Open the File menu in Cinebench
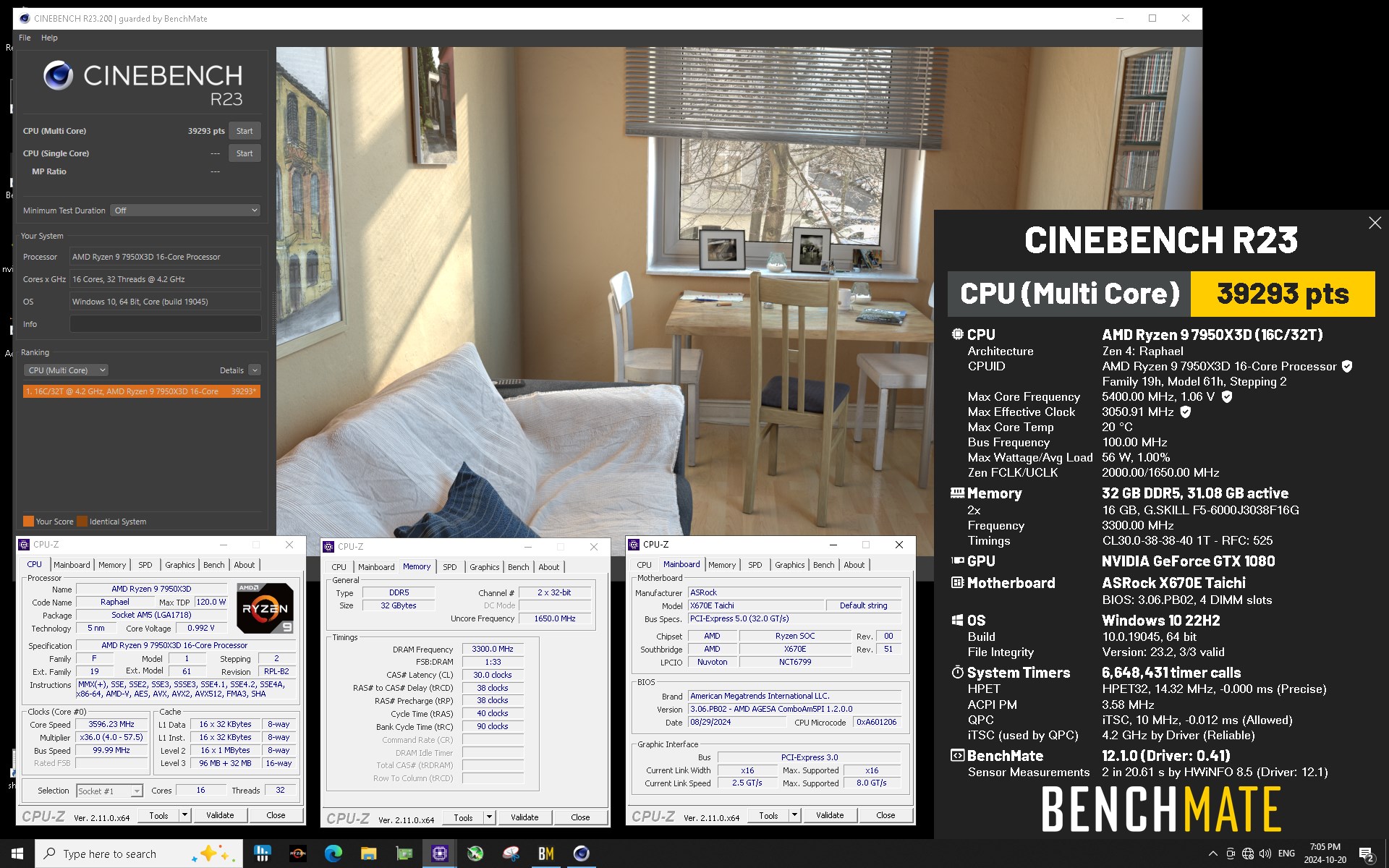Screen dimensions: 1389x868 pos(25,38)
